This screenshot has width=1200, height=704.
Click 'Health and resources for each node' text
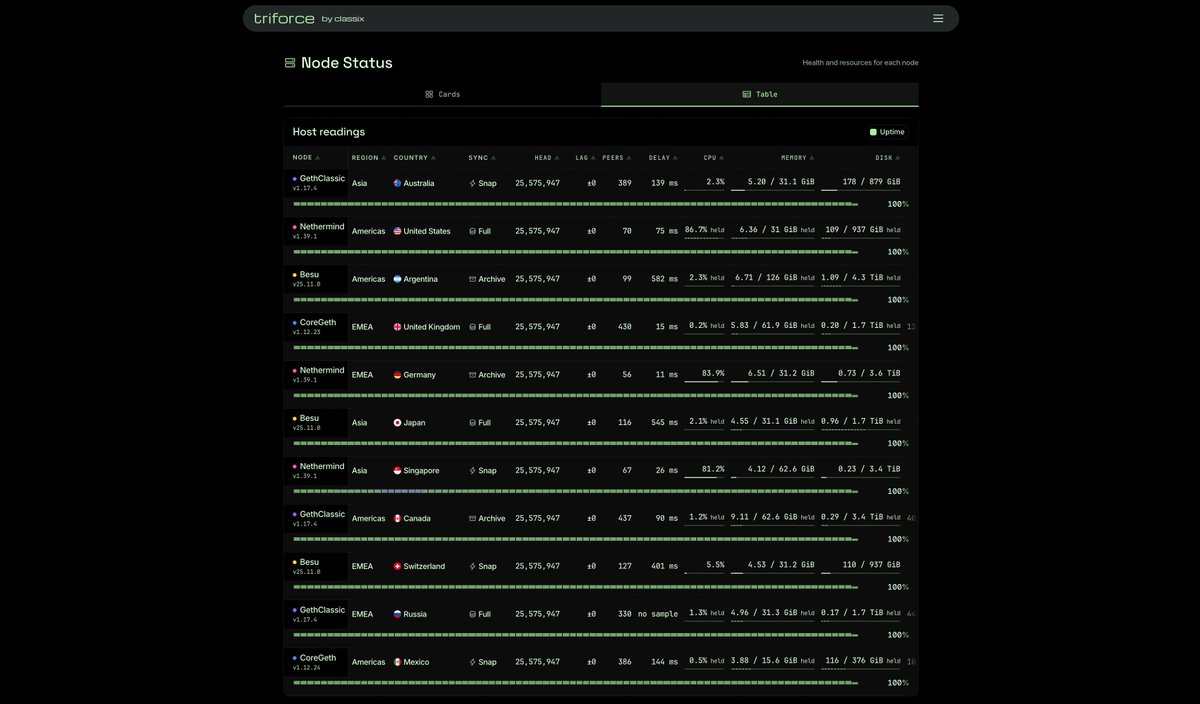pyautogui.click(x=860, y=63)
